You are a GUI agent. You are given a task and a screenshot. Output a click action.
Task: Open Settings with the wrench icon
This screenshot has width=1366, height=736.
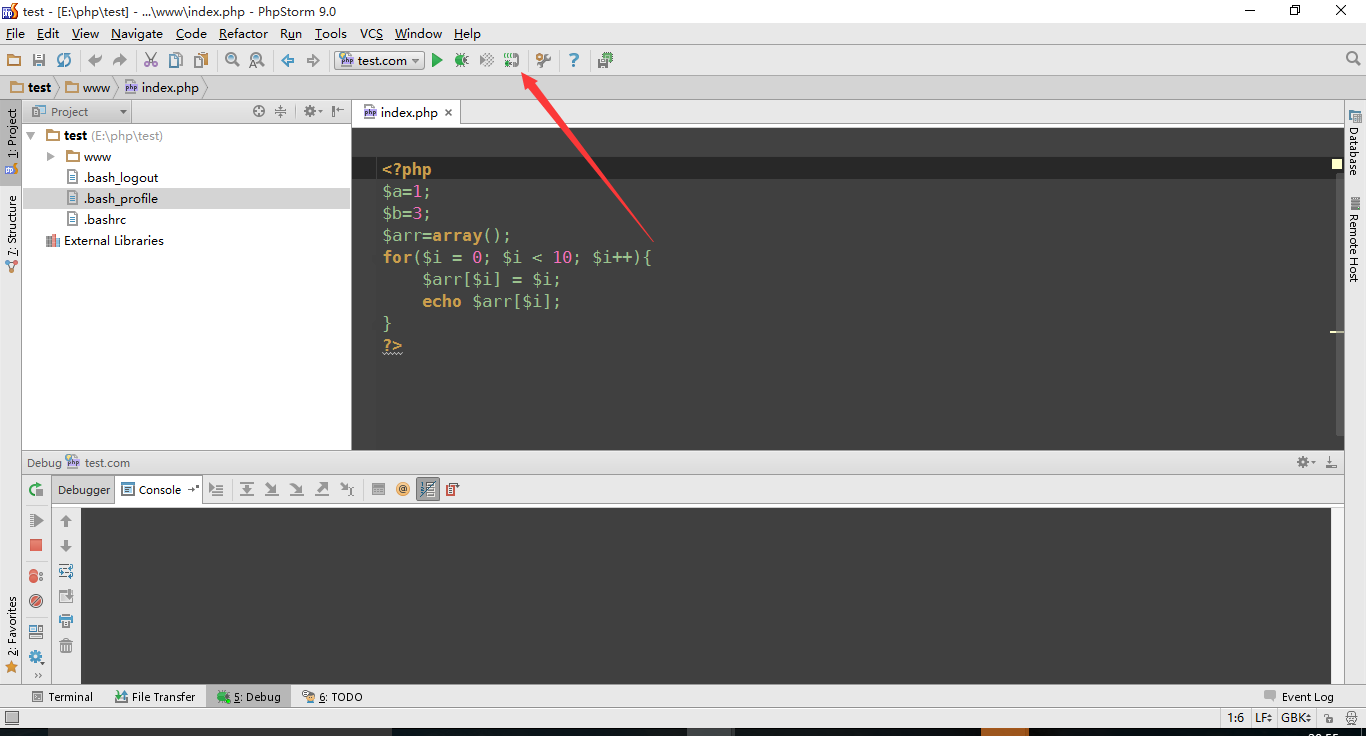(x=543, y=61)
